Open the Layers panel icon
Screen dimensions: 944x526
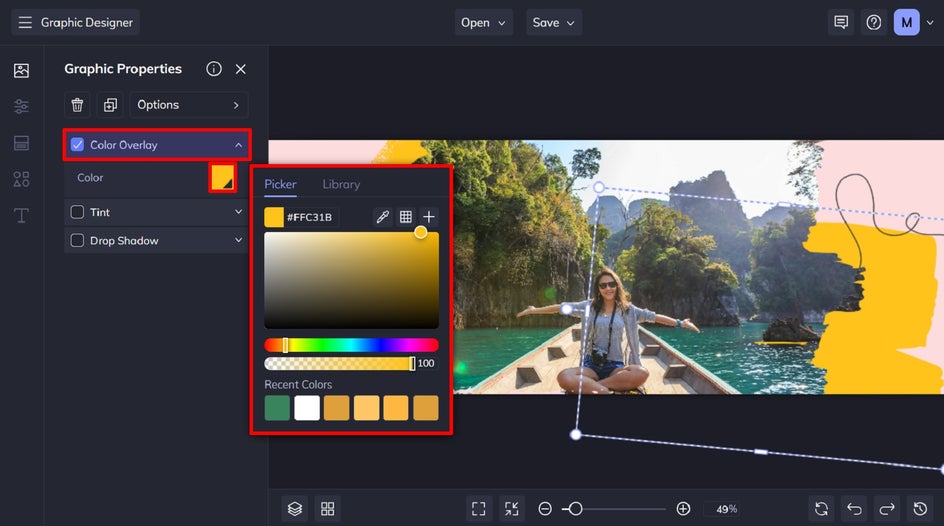(294, 509)
